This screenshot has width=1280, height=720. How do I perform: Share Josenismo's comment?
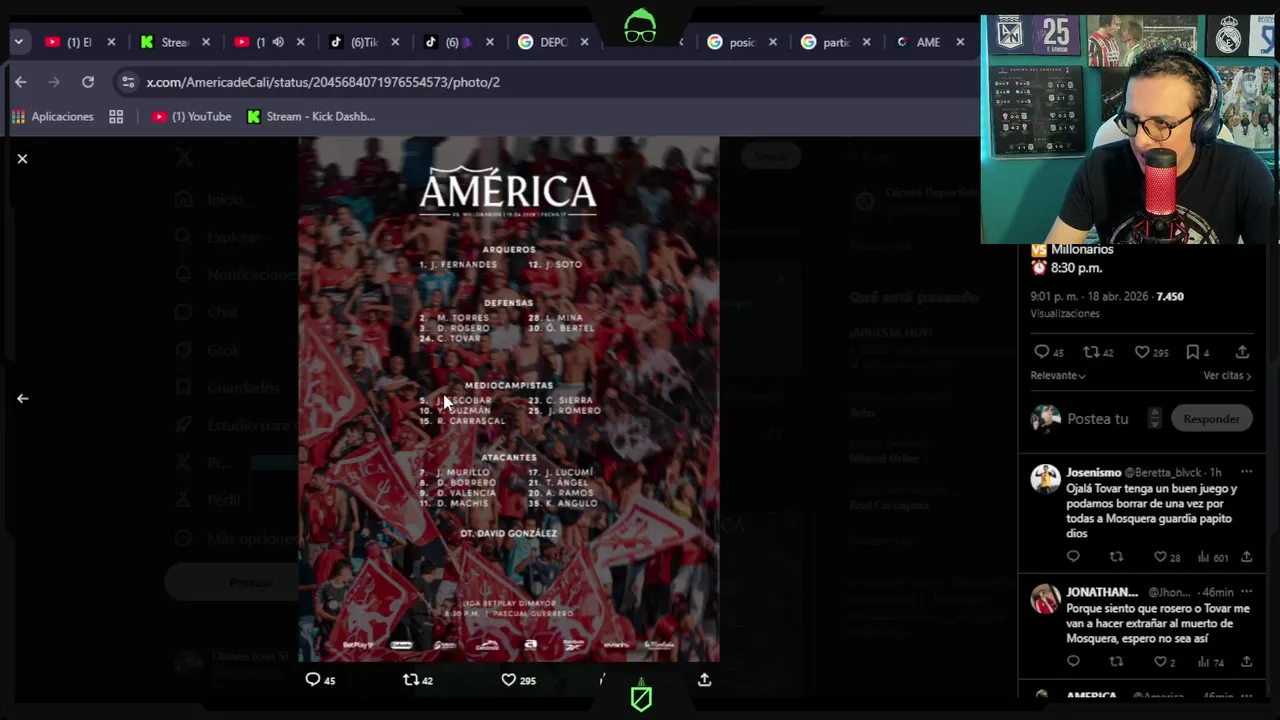point(1246,557)
